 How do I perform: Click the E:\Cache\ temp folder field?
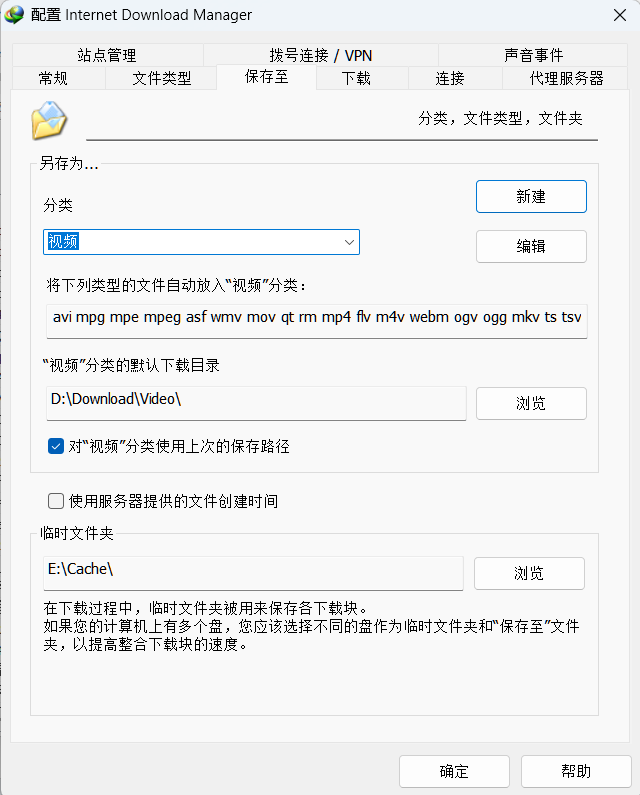pos(253,573)
